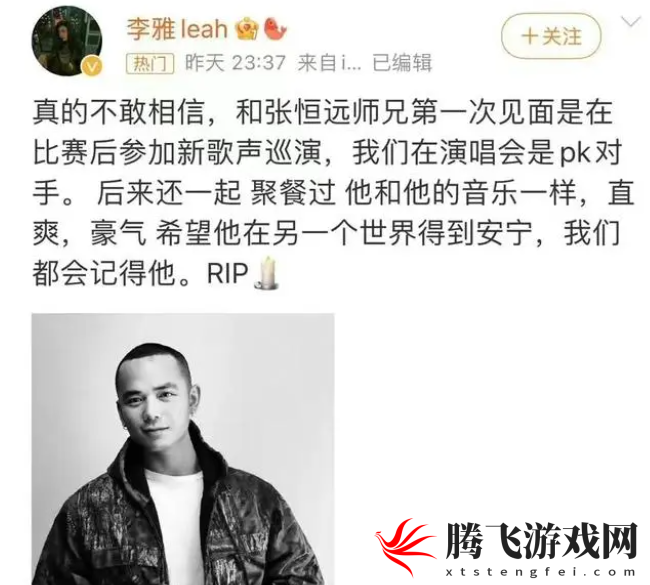Tap the golden crown membership badge
650x585 pixels.
[247, 29]
